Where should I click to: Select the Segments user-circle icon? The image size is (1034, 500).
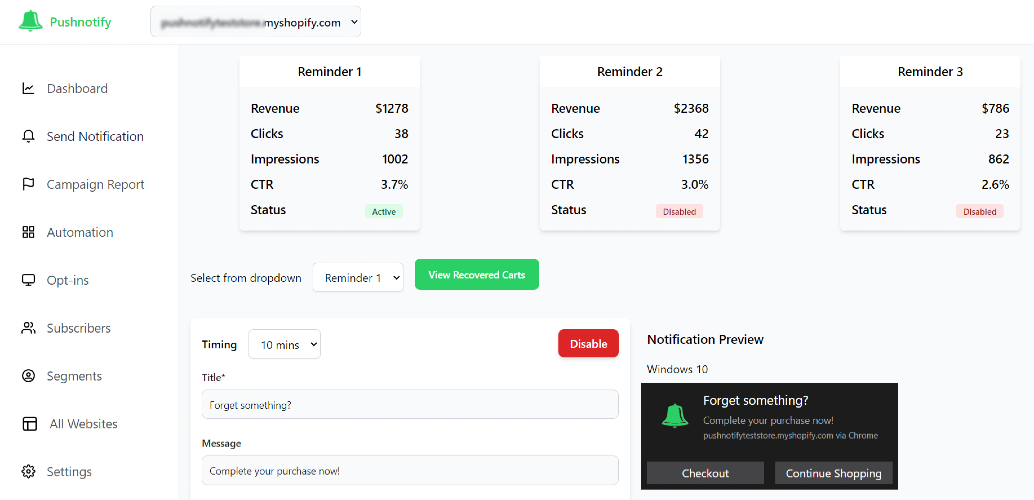pos(28,376)
